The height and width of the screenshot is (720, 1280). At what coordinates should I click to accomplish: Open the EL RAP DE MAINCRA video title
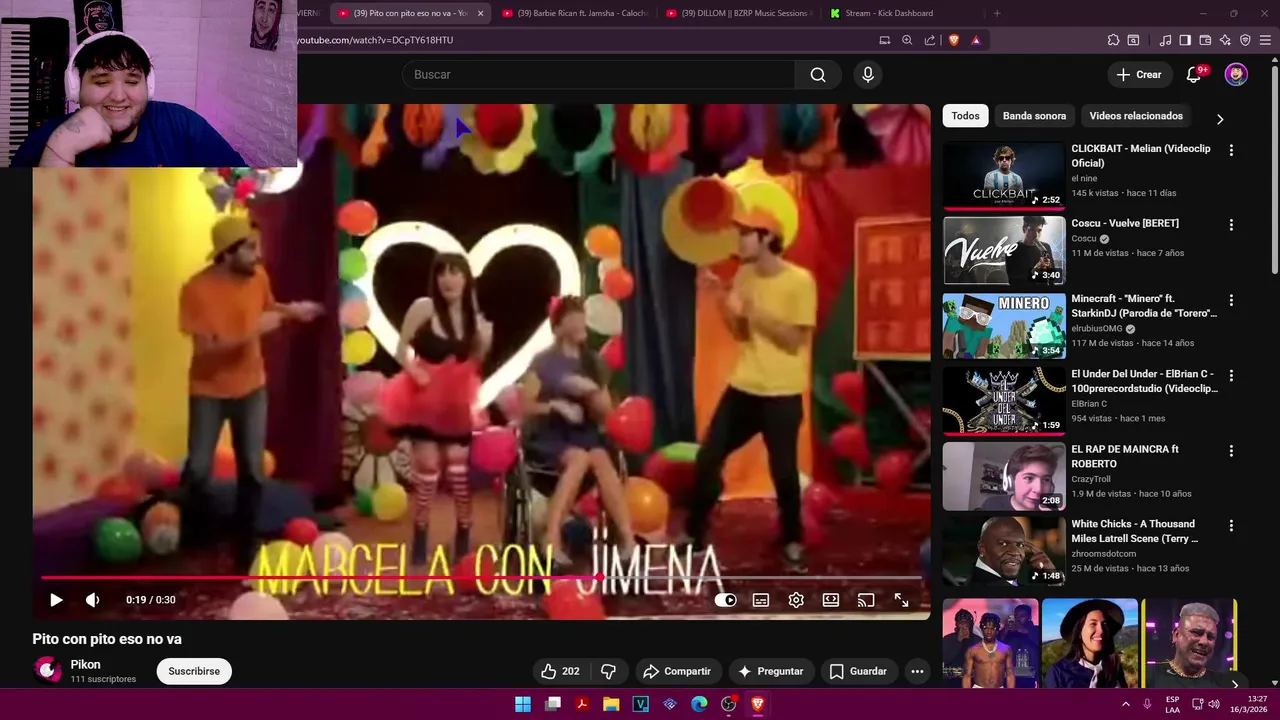pos(1125,456)
